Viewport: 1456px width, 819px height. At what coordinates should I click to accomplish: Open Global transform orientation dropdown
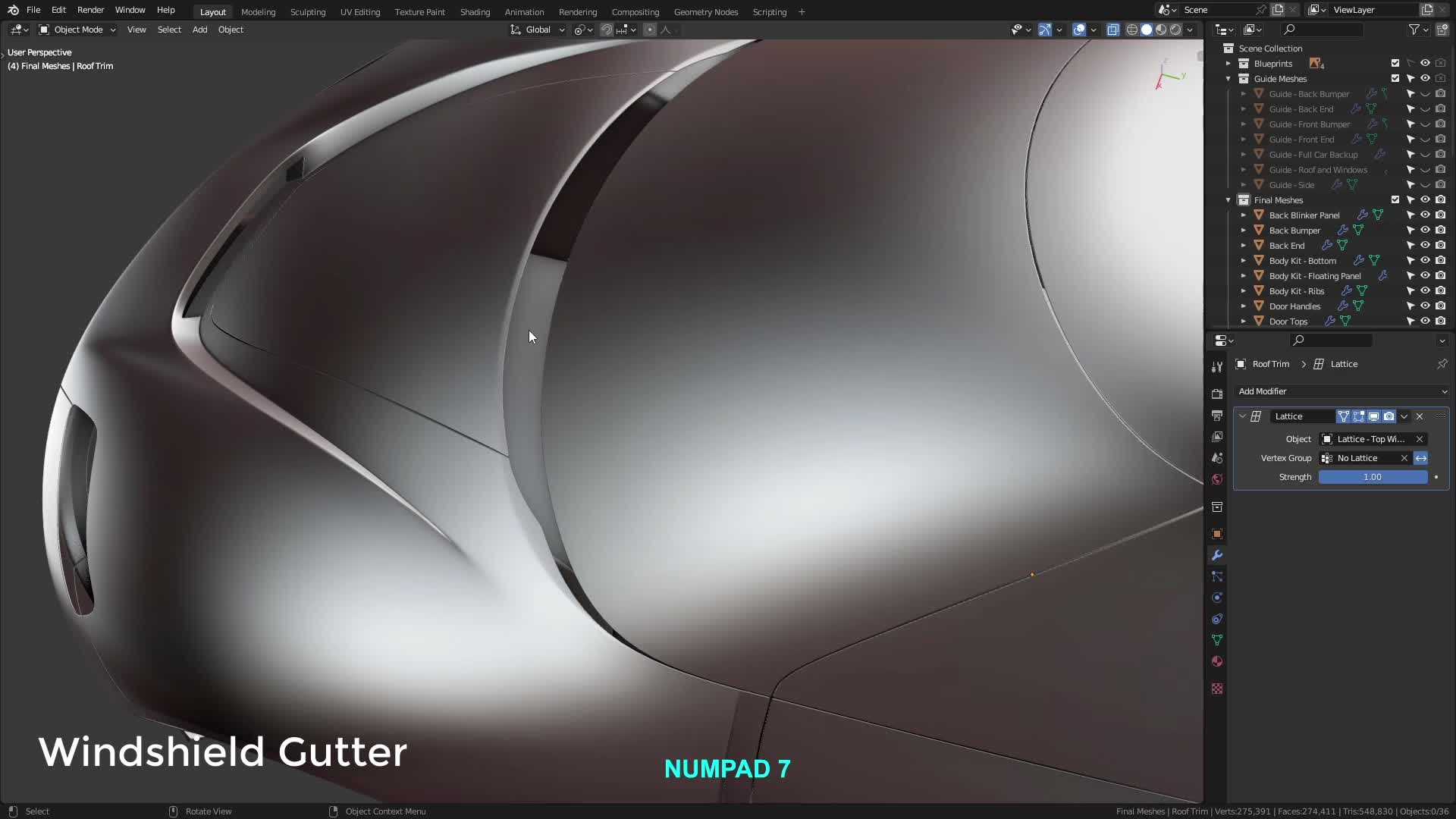tap(538, 30)
